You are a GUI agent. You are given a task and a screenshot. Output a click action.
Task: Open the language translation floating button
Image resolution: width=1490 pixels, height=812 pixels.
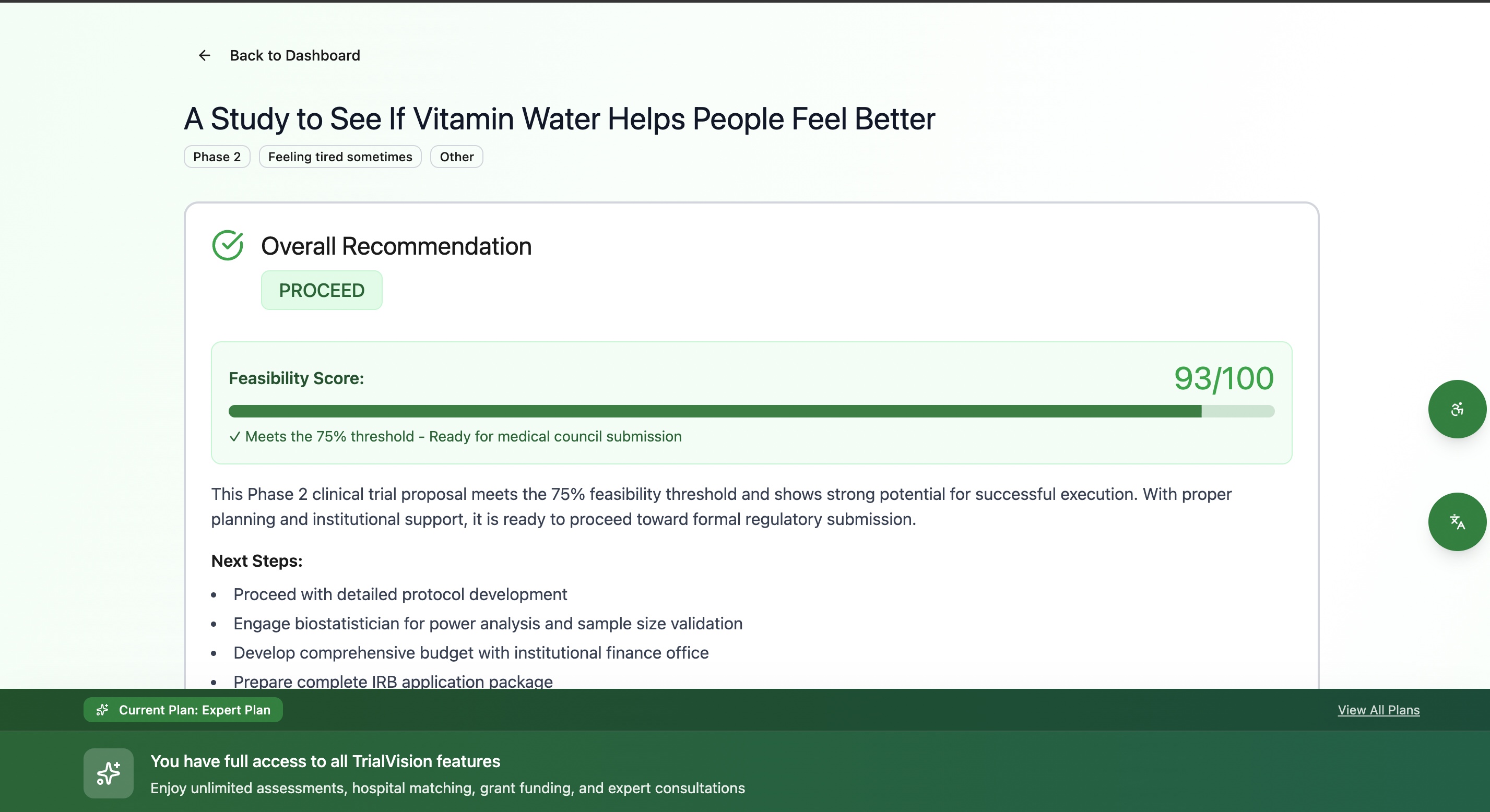[1457, 522]
